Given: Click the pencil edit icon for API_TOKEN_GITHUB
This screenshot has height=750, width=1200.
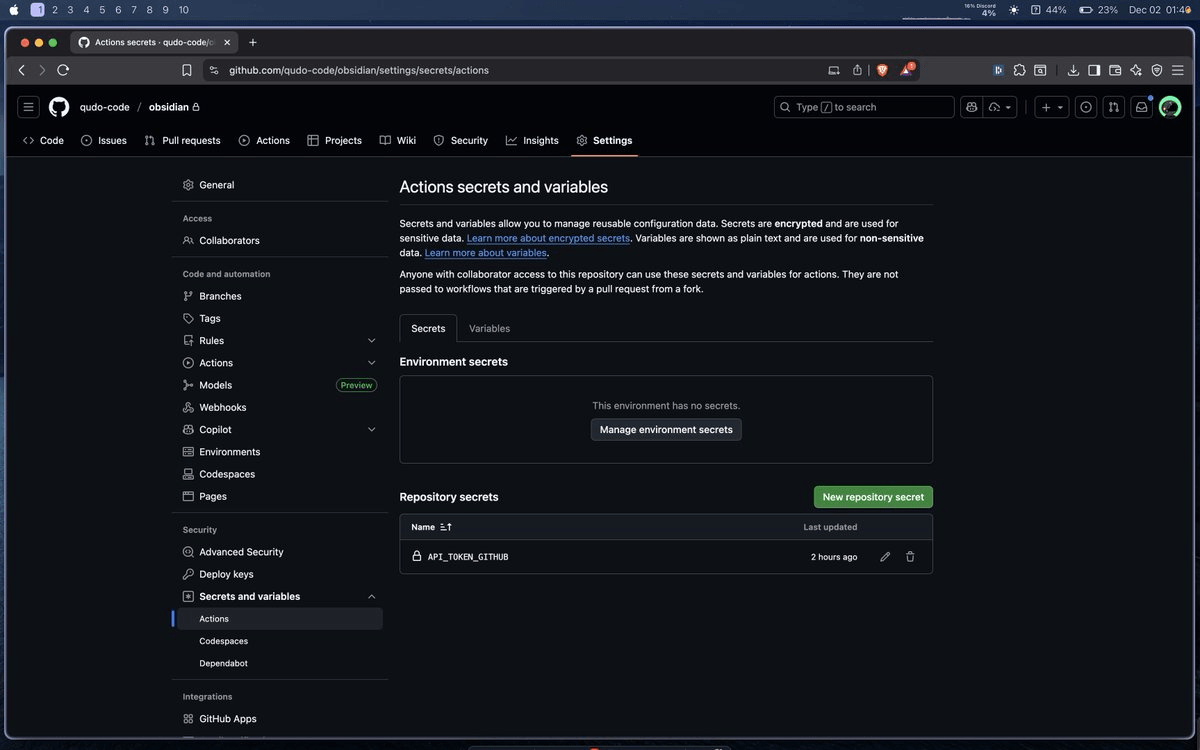Looking at the screenshot, I should pos(885,557).
